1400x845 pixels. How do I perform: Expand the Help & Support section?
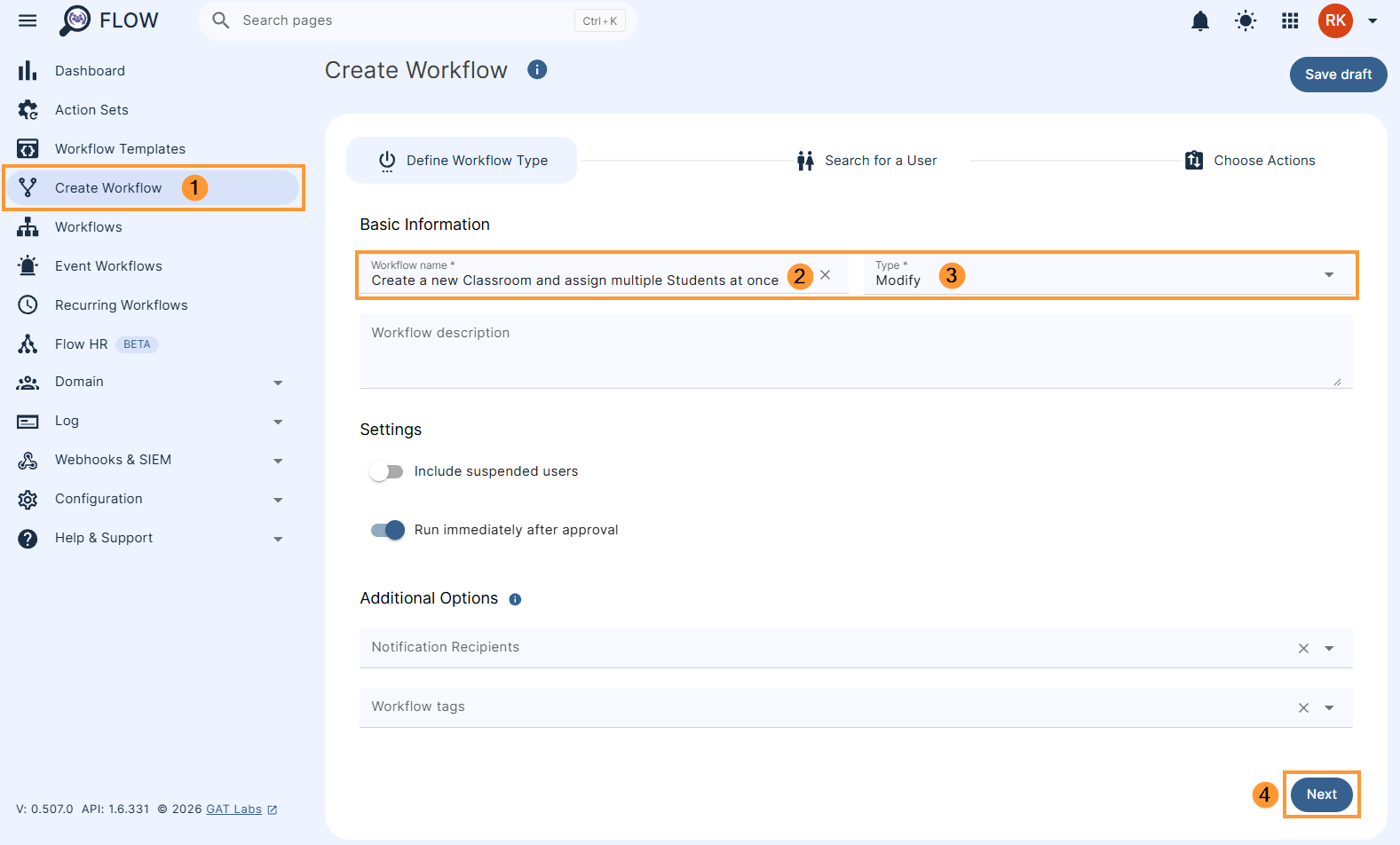(278, 539)
